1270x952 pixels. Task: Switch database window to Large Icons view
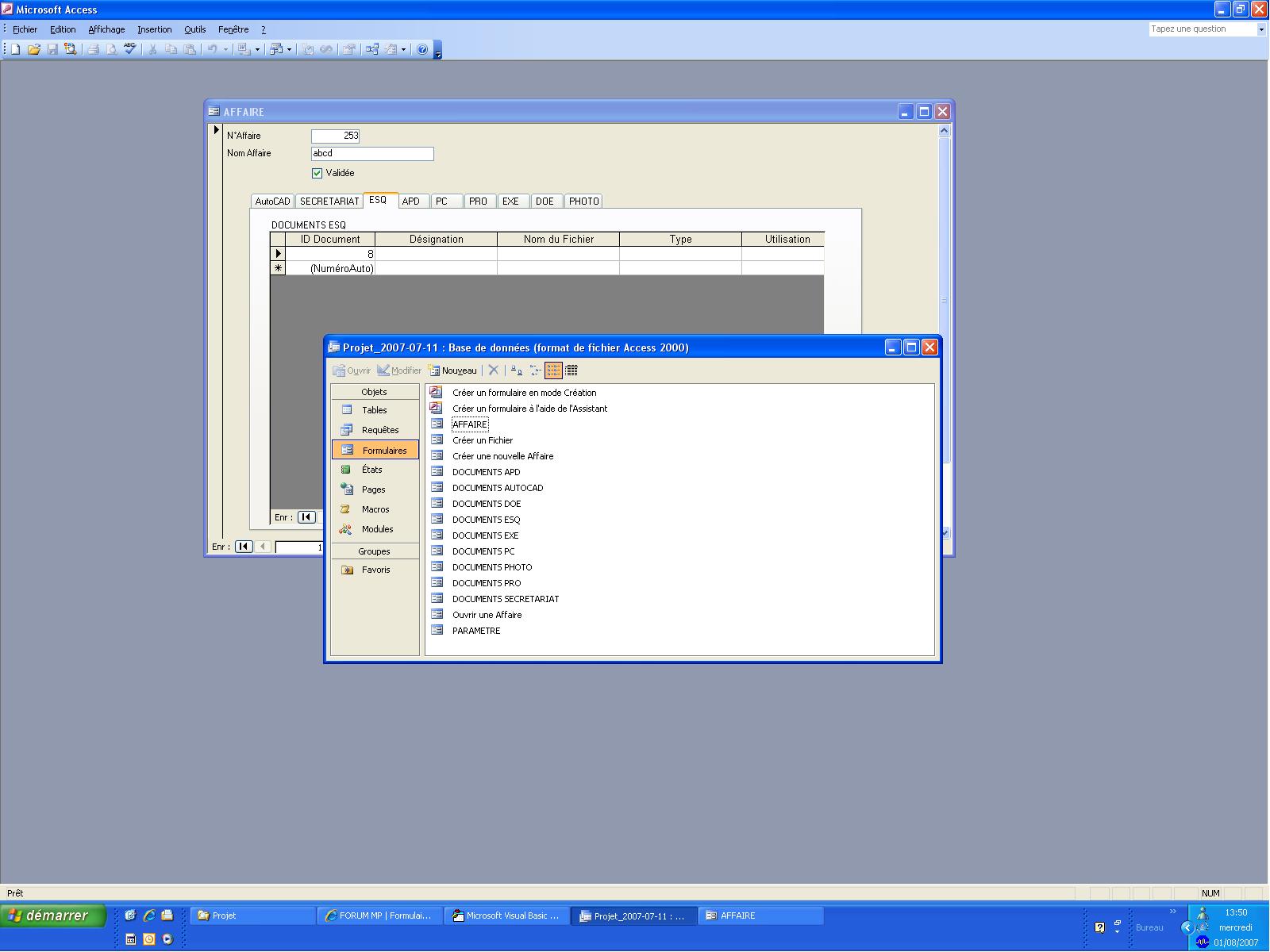[516, 370]
